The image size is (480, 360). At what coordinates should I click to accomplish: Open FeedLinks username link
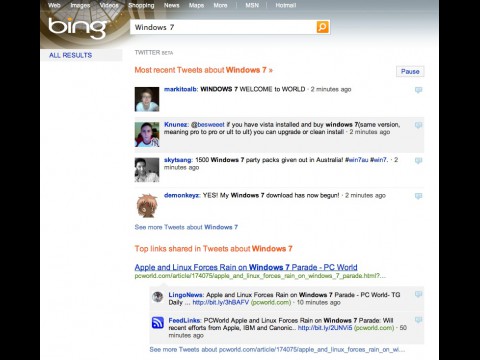[185, 320]
